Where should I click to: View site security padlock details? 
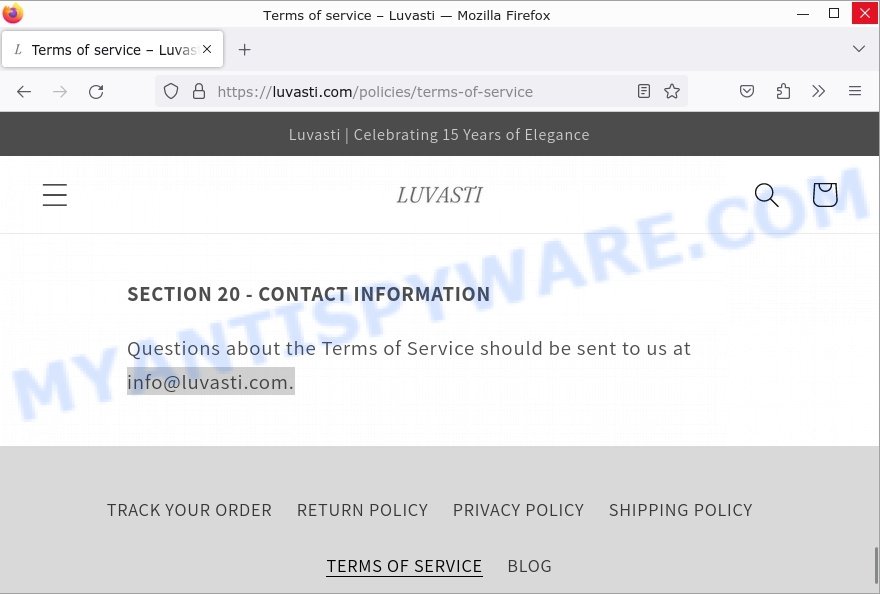click(199, 91)
